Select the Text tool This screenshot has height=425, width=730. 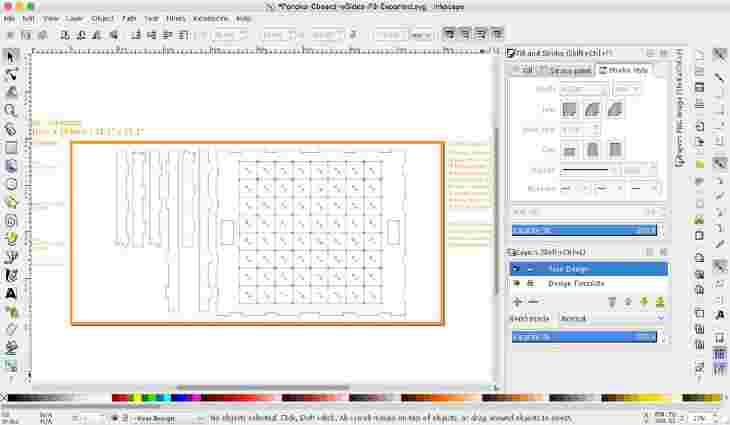[11, 293]
